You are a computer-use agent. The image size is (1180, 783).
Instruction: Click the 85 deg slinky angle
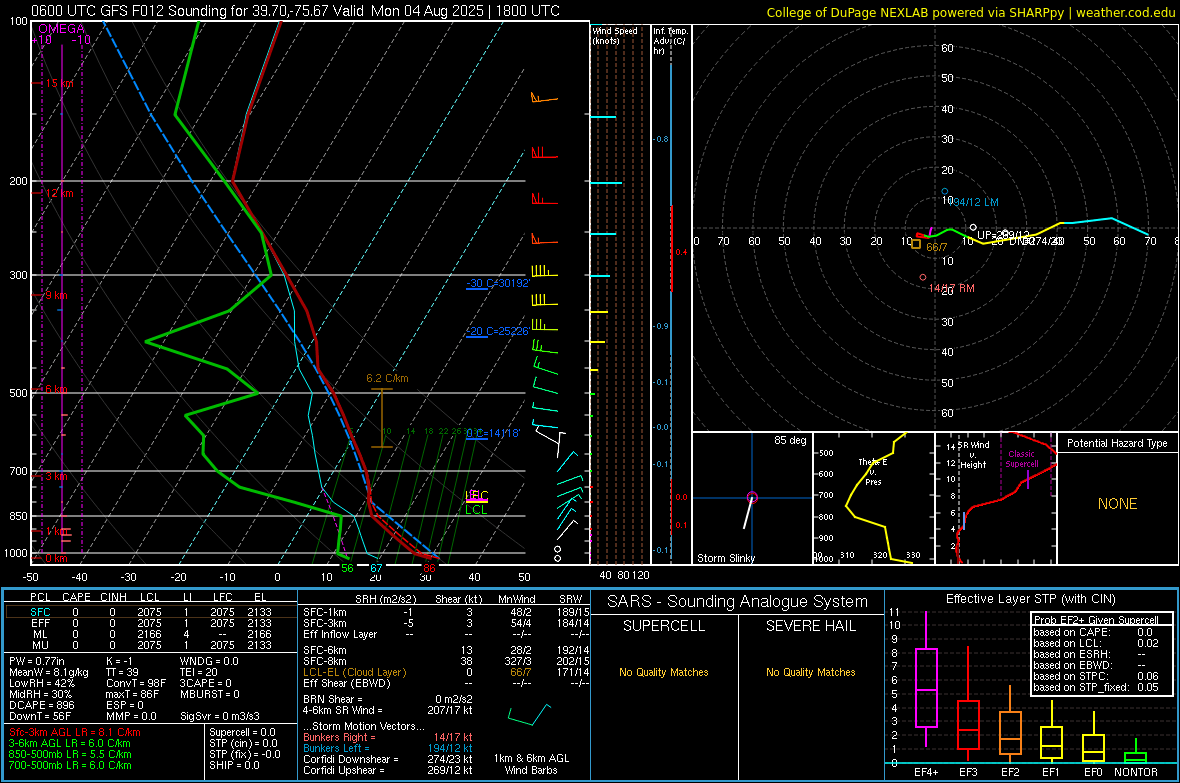point(790,440)
